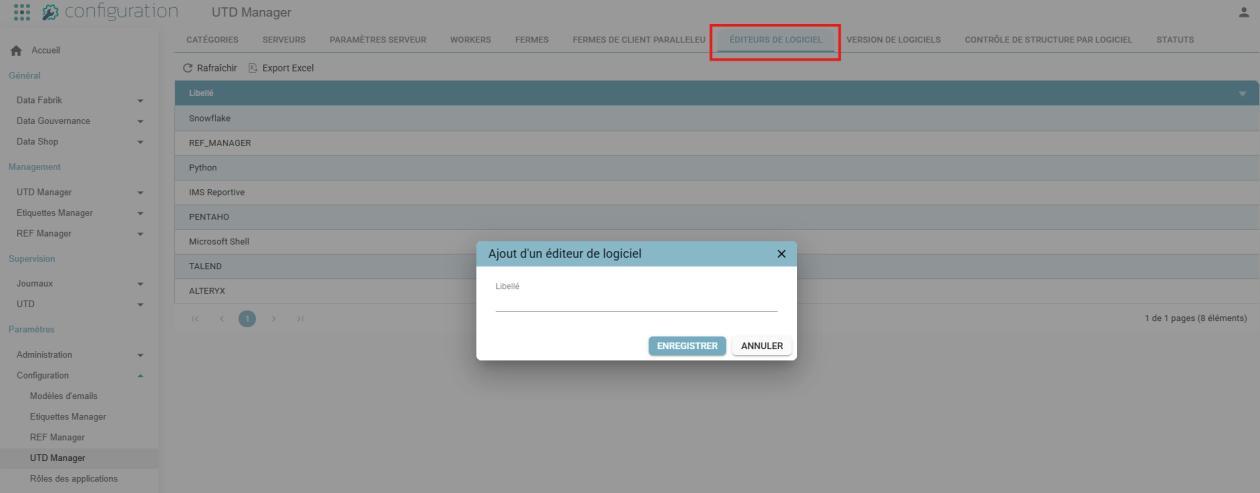The width and height of the screenshot is (1260, 493).
Task: Select the PENTAHO row
Action: [x=719, y=217]
